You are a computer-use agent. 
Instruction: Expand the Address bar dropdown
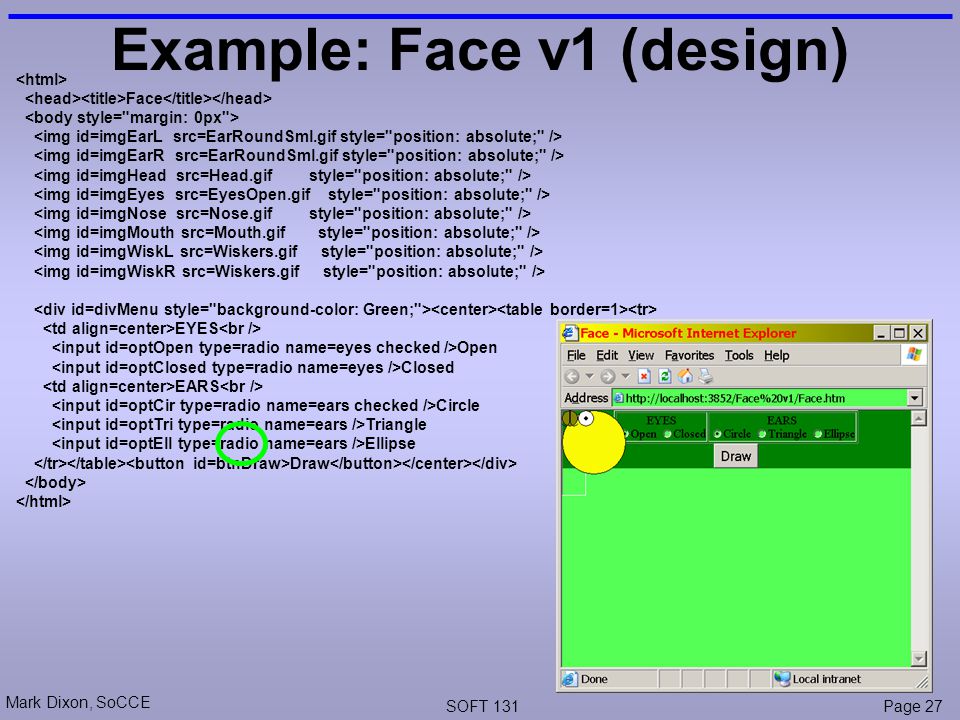(x=915, y=399)
